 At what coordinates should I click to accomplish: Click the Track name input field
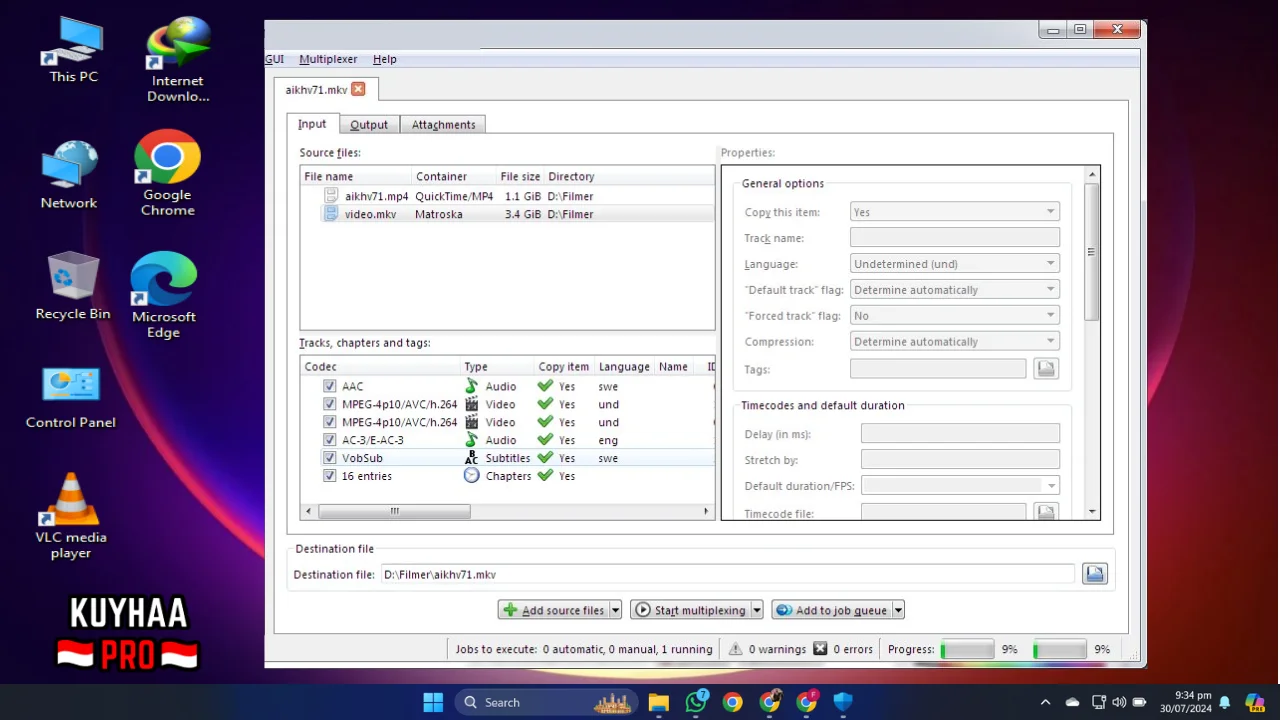[x=954, y=238]
